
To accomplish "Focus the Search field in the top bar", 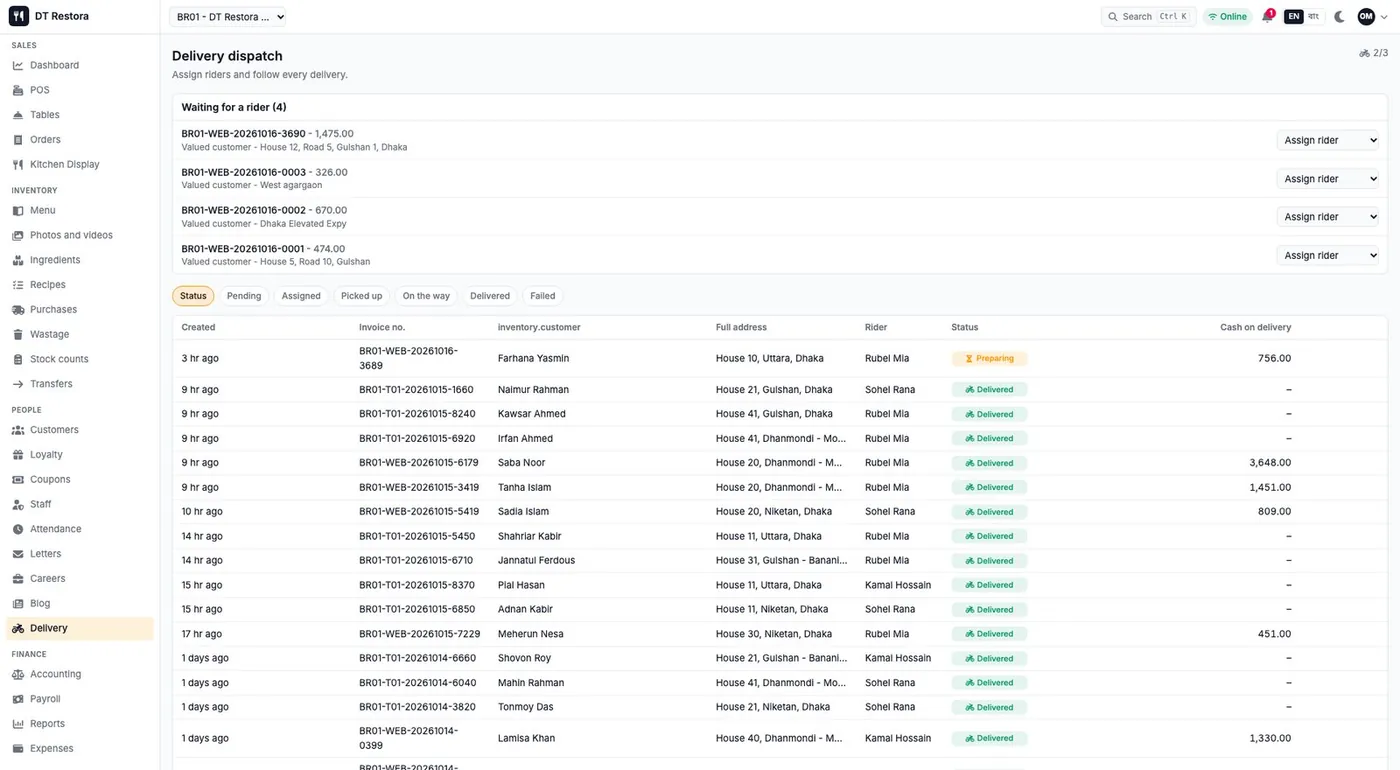I will (x=1149, y=17).
